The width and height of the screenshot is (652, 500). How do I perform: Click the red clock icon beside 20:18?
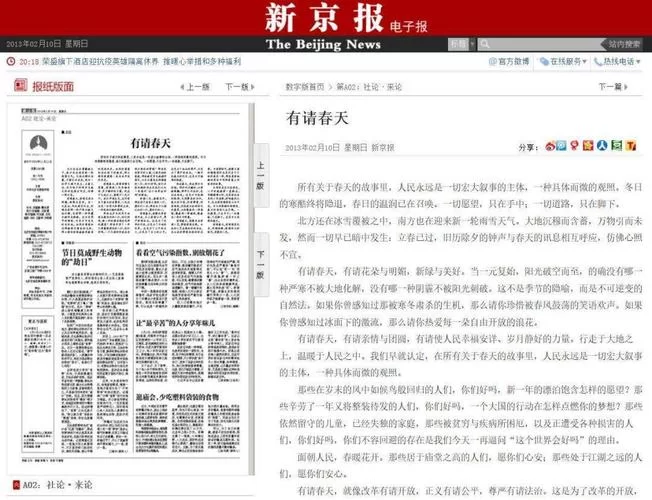(11, 62)
